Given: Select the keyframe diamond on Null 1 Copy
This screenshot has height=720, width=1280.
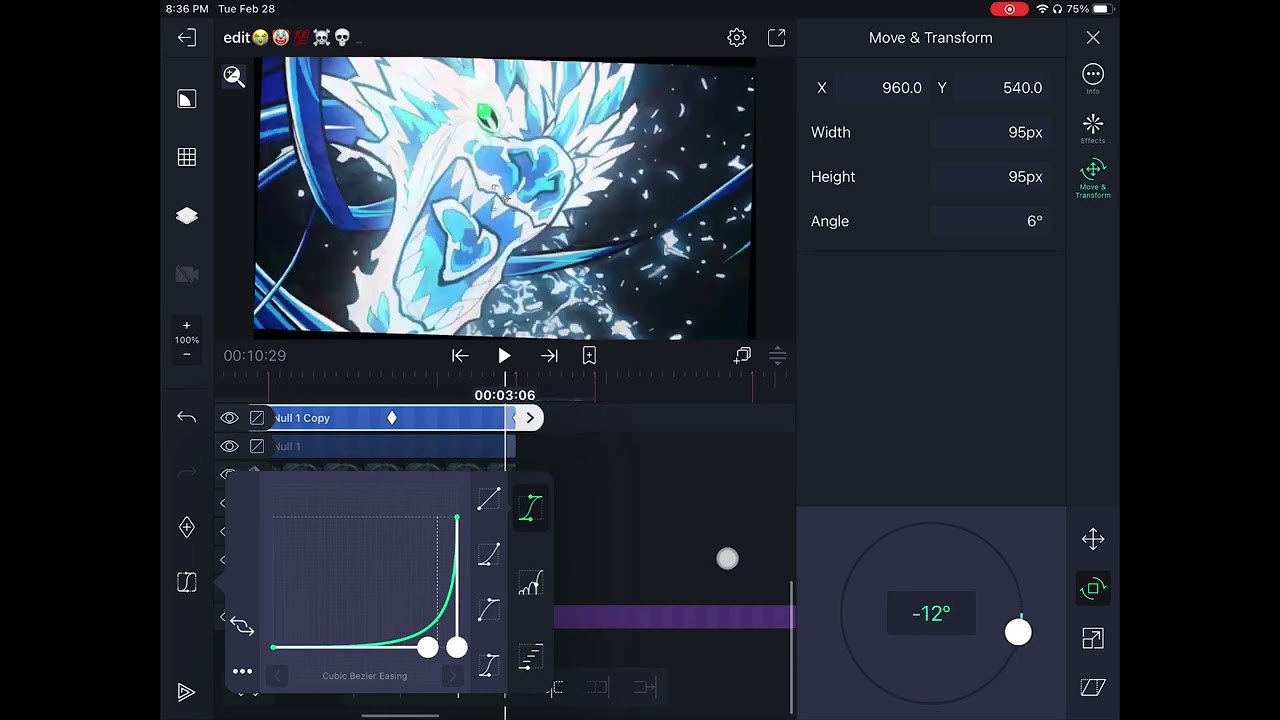Looking at the screenshot, I should pos(392,418).
